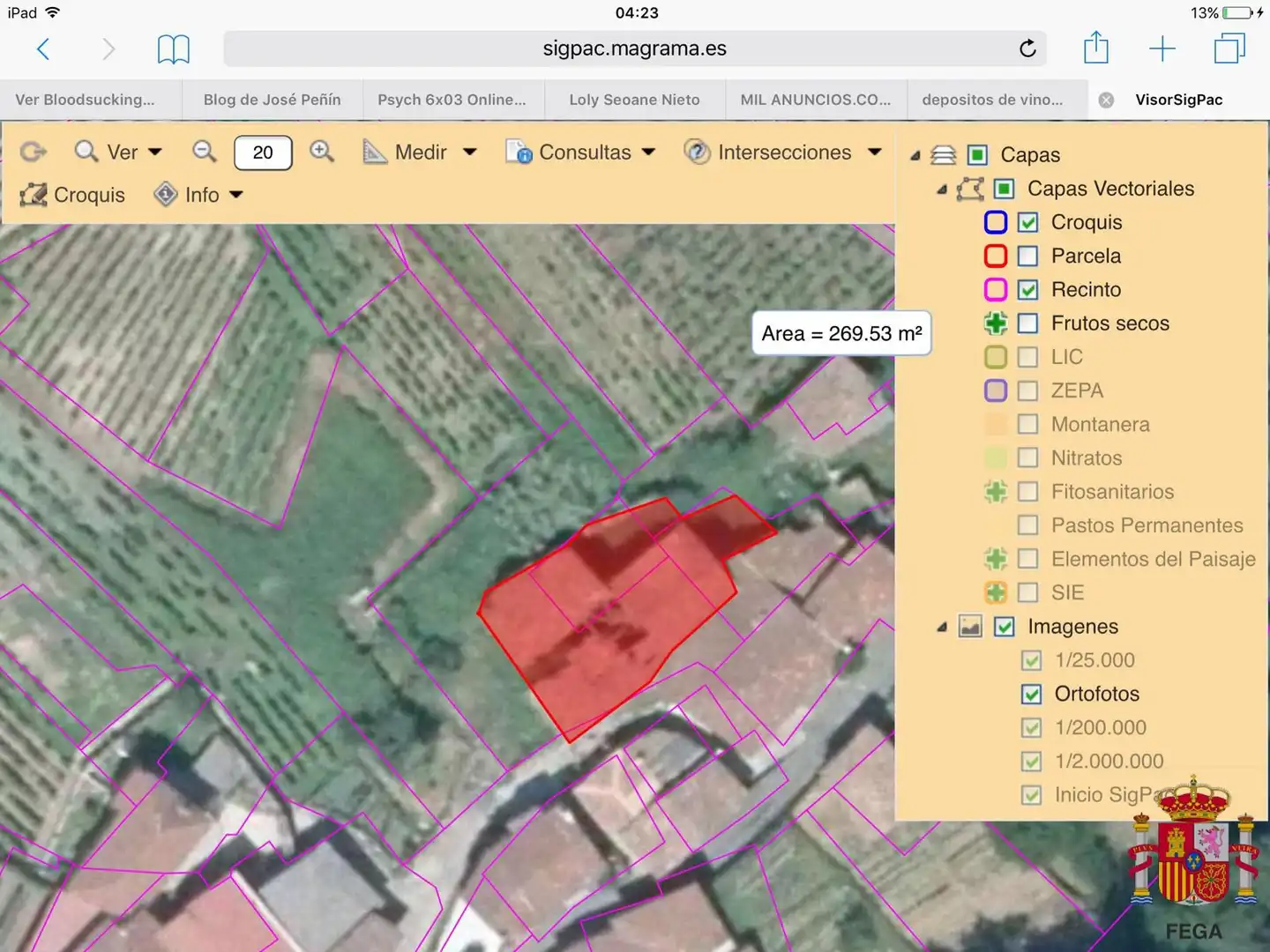Screen dimensions: 1270x952
Task: Add a new Safari tab
Action: tap(1162, 48)
